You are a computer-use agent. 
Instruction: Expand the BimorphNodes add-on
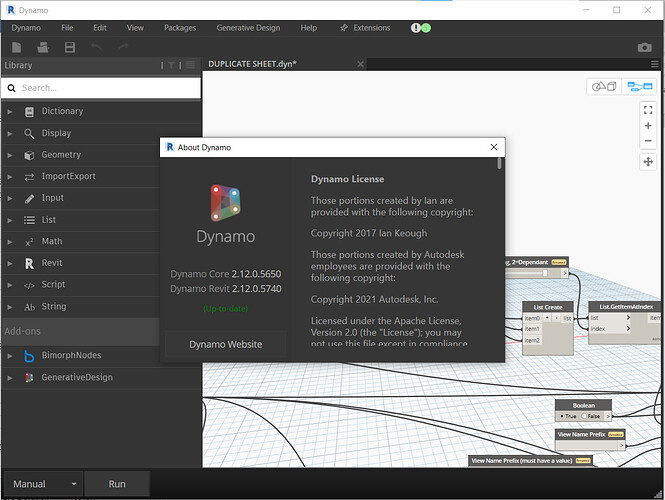click(x=10, y=356)
